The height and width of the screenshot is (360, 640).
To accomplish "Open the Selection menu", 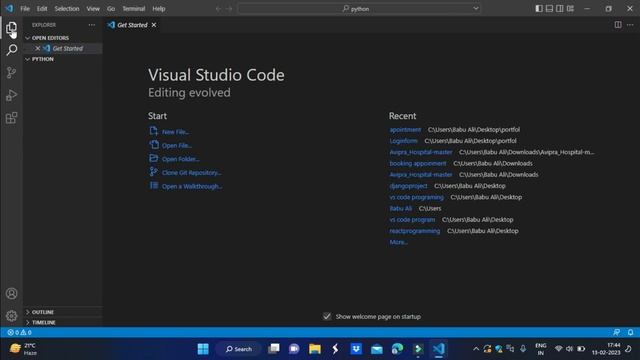I will (67, 9).
